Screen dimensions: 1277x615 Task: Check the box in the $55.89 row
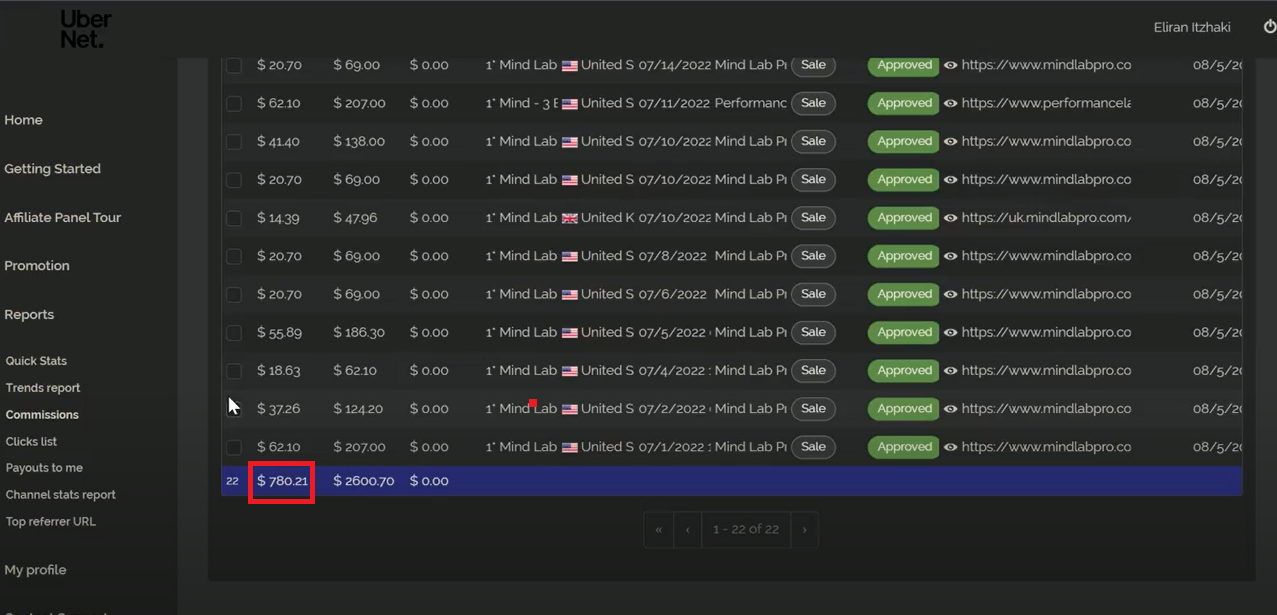click(234, 332)
